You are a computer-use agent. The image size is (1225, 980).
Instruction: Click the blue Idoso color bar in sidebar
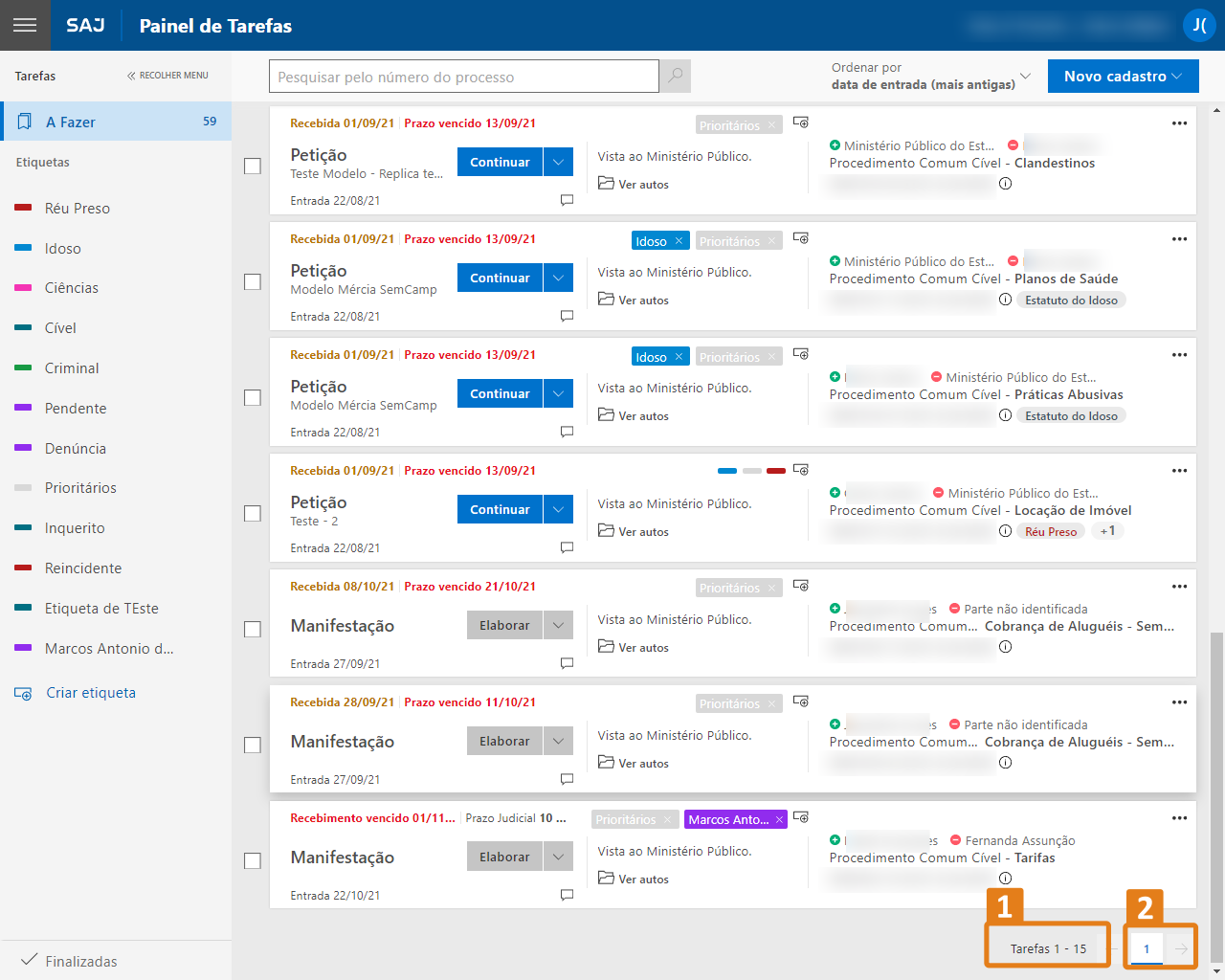[x=24, y=248]
